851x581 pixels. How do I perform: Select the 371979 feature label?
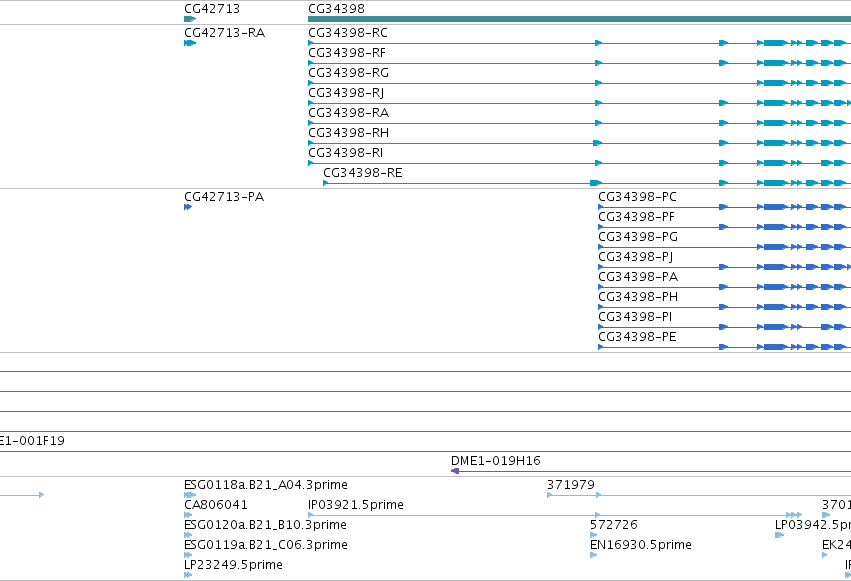tap(570, 484)
